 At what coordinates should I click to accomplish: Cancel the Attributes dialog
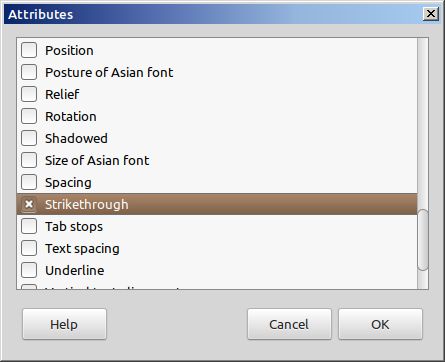[289, 324]
